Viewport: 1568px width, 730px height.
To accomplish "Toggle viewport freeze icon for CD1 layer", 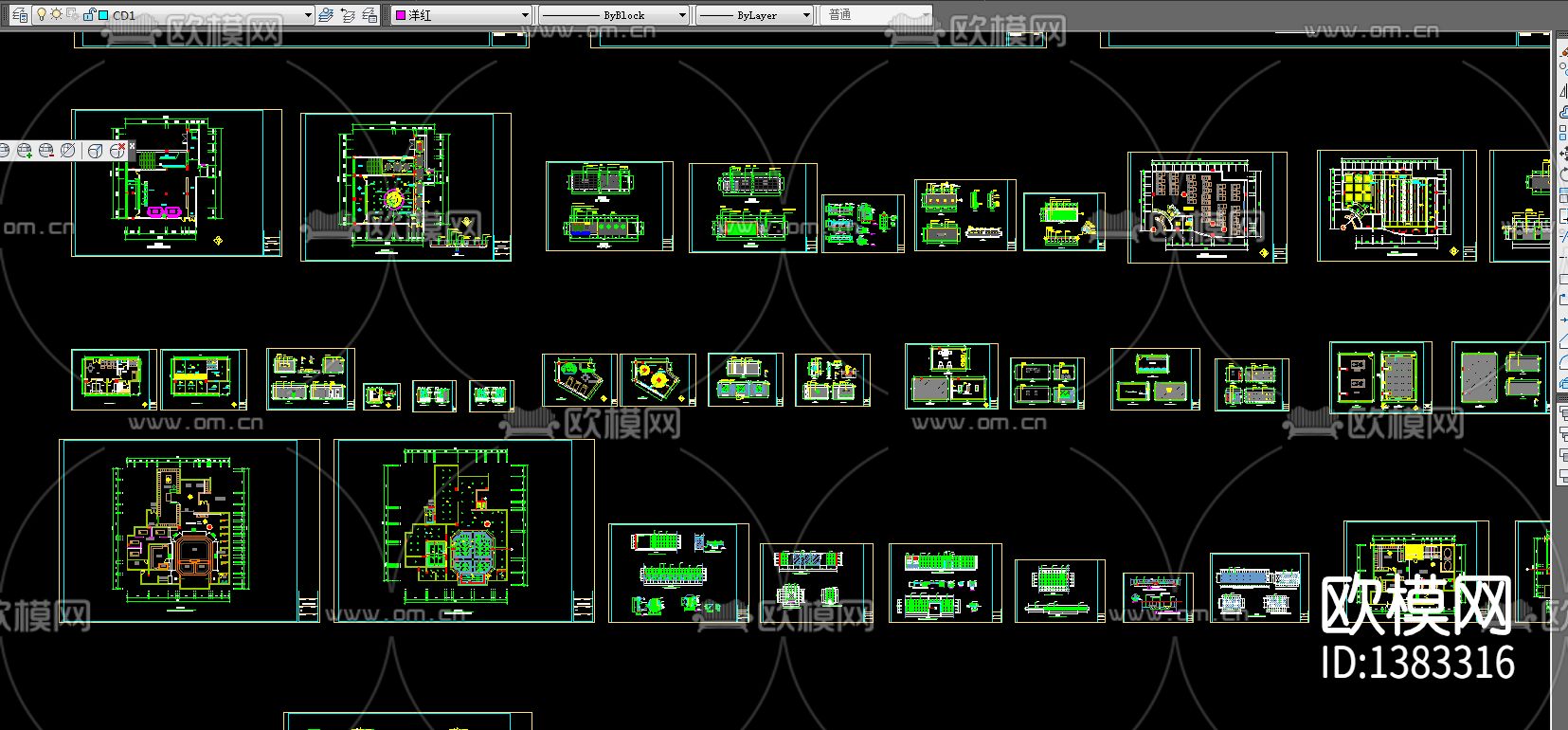I will click(72, 14).
